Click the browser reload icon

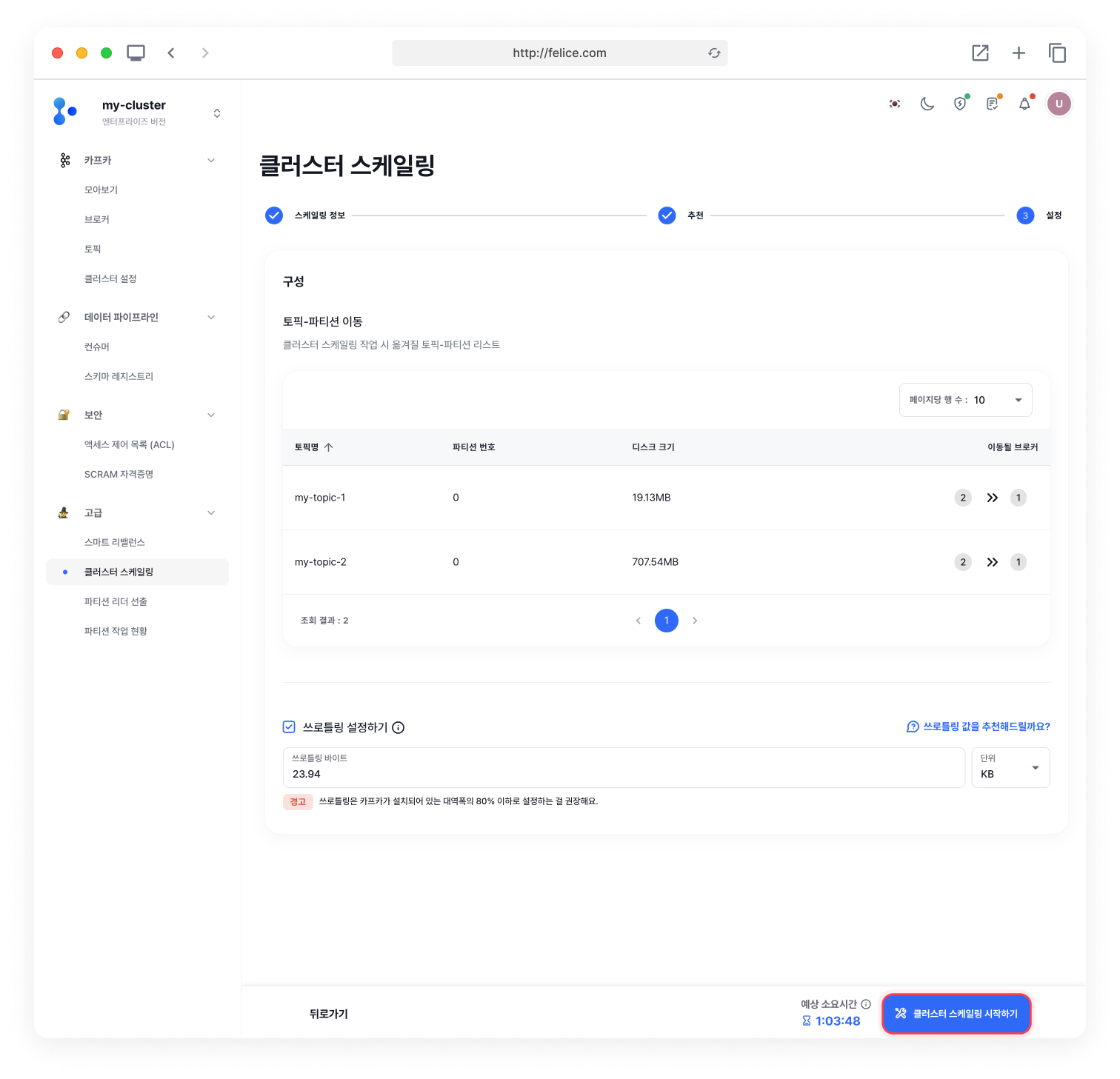point(714,53)
